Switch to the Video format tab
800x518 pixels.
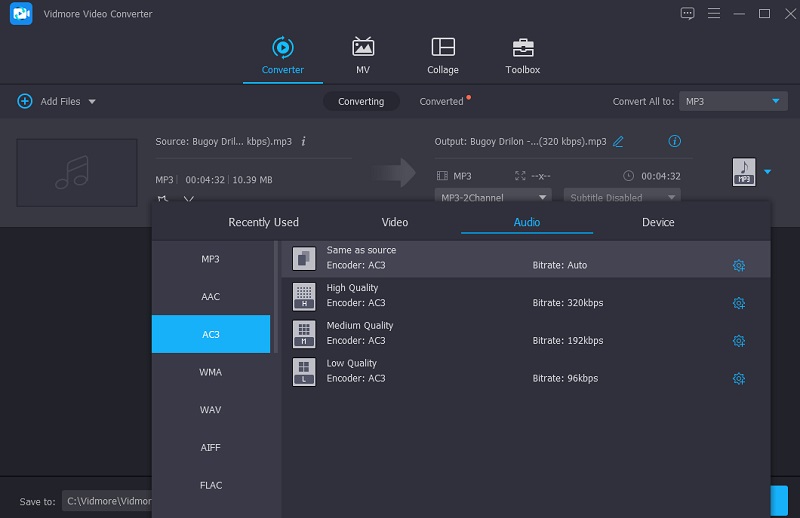[x=395, y=222]
